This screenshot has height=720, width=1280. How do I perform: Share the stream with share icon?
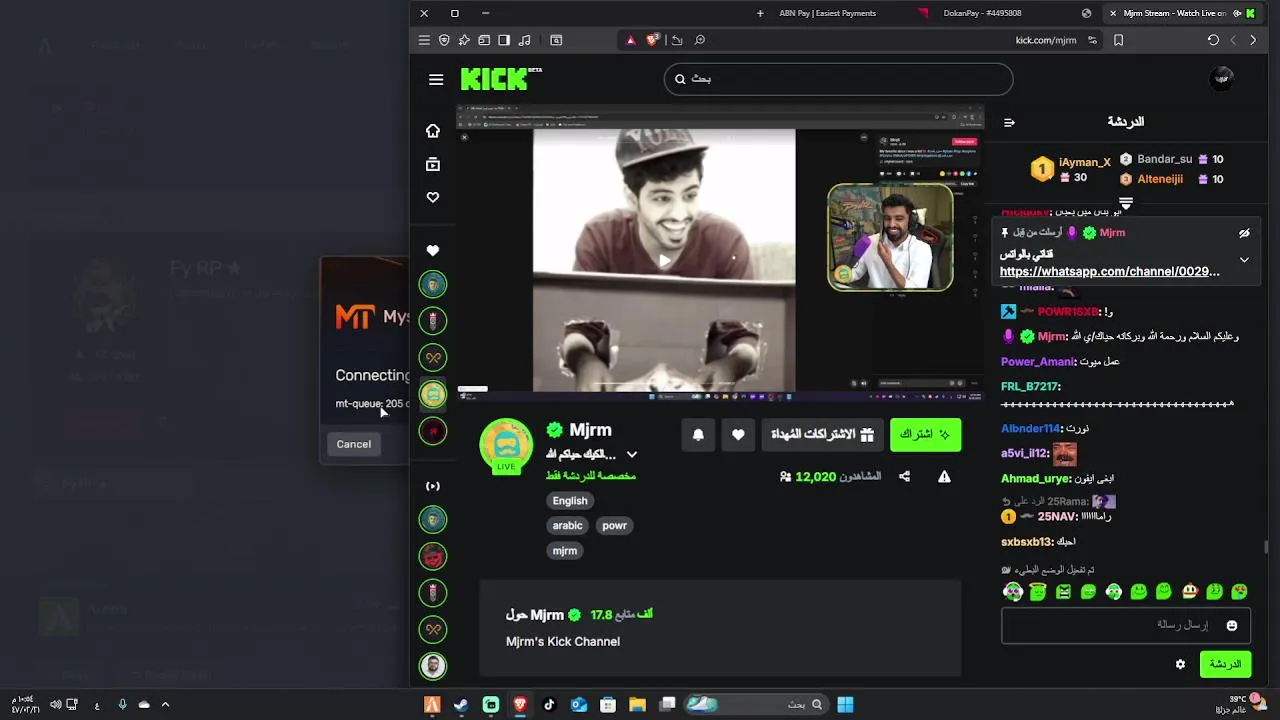pos(904,477)
